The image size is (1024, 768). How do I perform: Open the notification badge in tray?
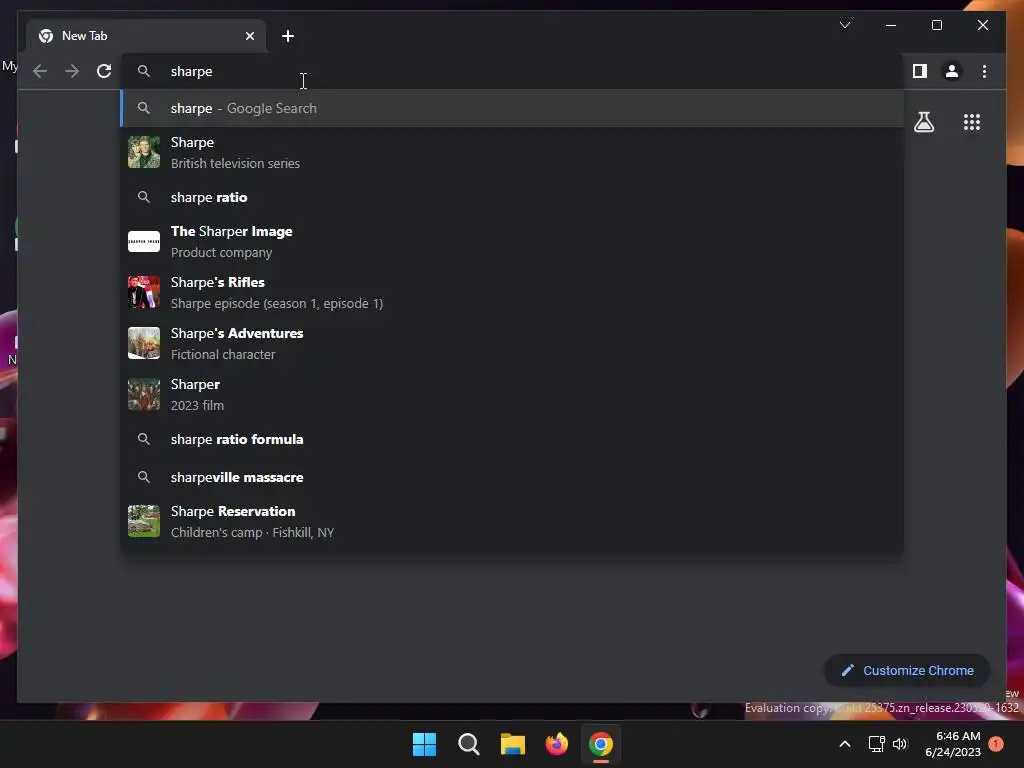(996, 744)
